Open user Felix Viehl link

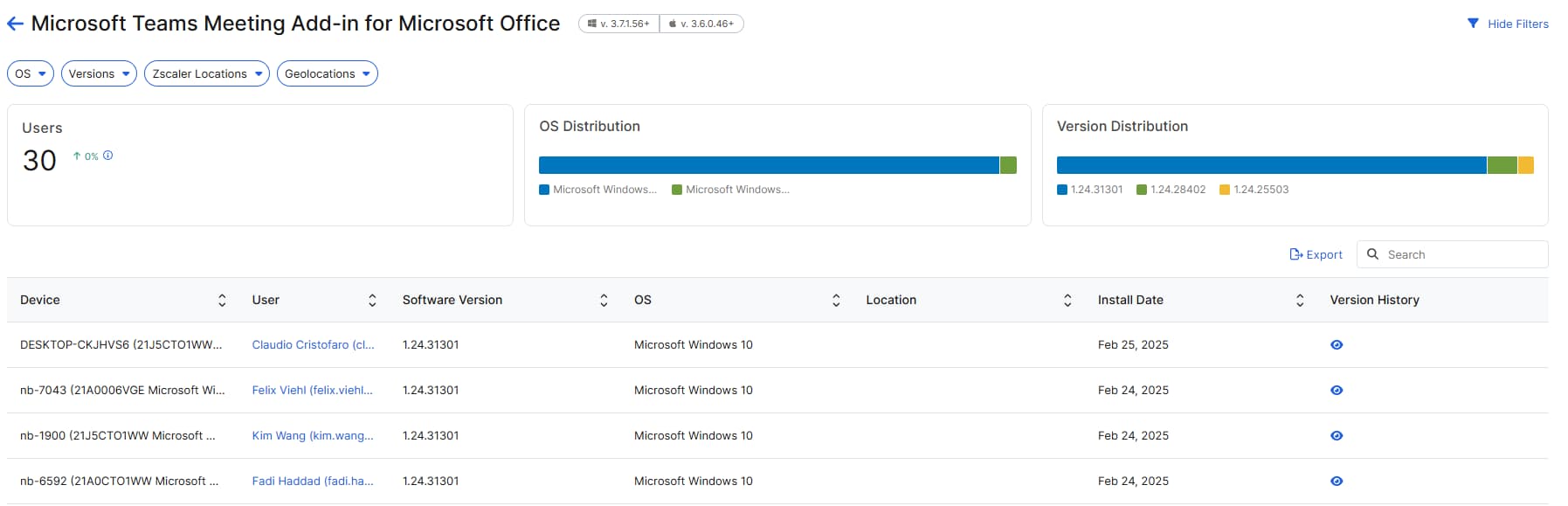(312, 391)
